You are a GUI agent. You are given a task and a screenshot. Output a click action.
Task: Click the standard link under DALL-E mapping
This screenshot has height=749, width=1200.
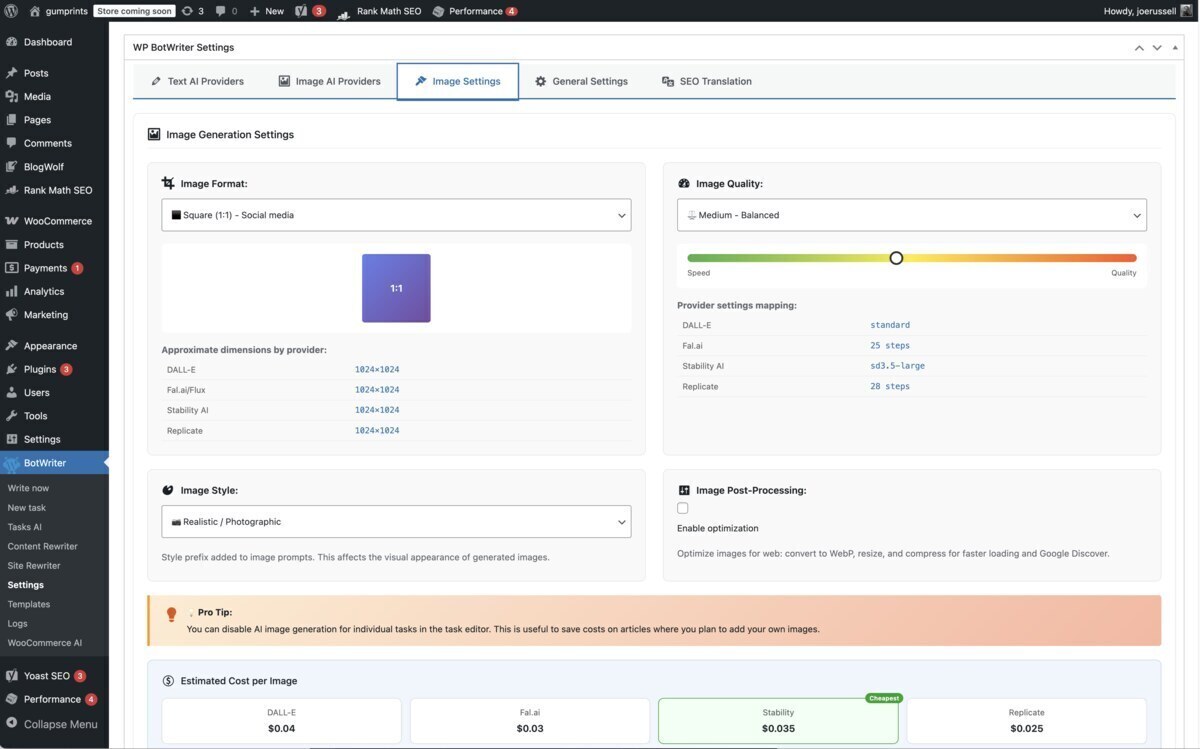point(890,324)
